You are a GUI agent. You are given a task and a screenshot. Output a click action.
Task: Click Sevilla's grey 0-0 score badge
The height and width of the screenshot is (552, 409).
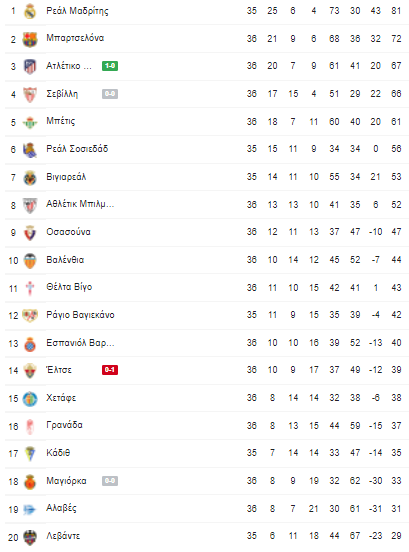click(110, 94)
